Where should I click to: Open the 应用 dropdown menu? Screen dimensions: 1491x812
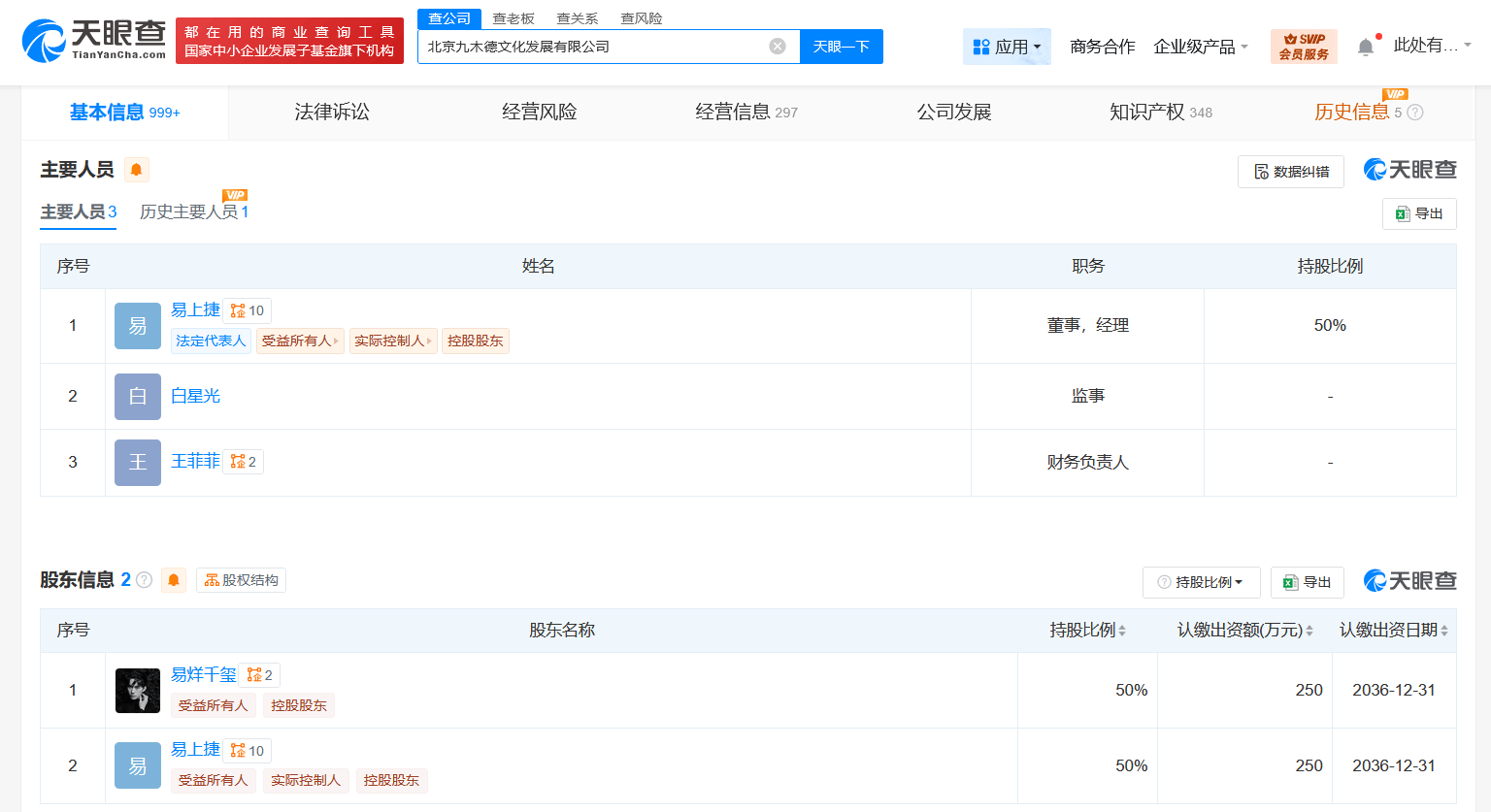[1007, 47]
